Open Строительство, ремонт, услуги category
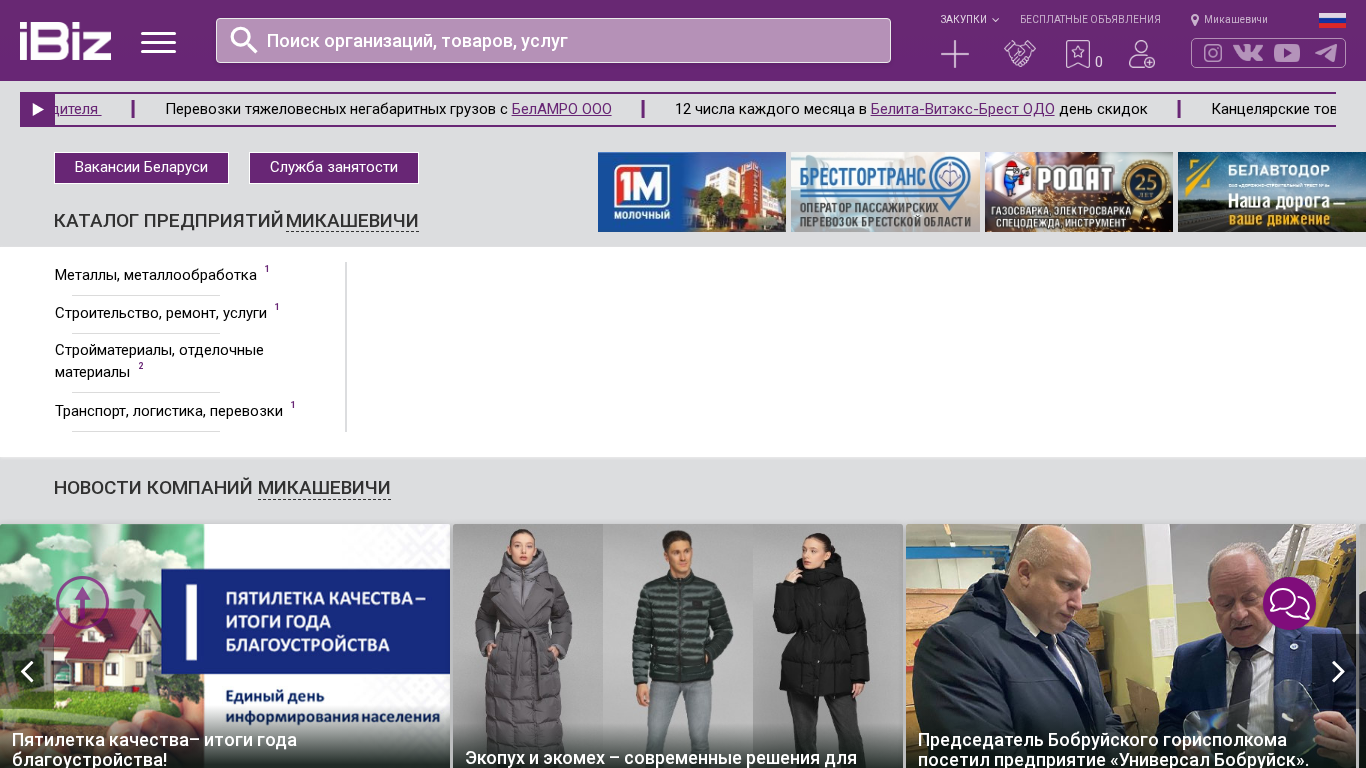Screen dimensions: 1366x768 coord(161,313)
